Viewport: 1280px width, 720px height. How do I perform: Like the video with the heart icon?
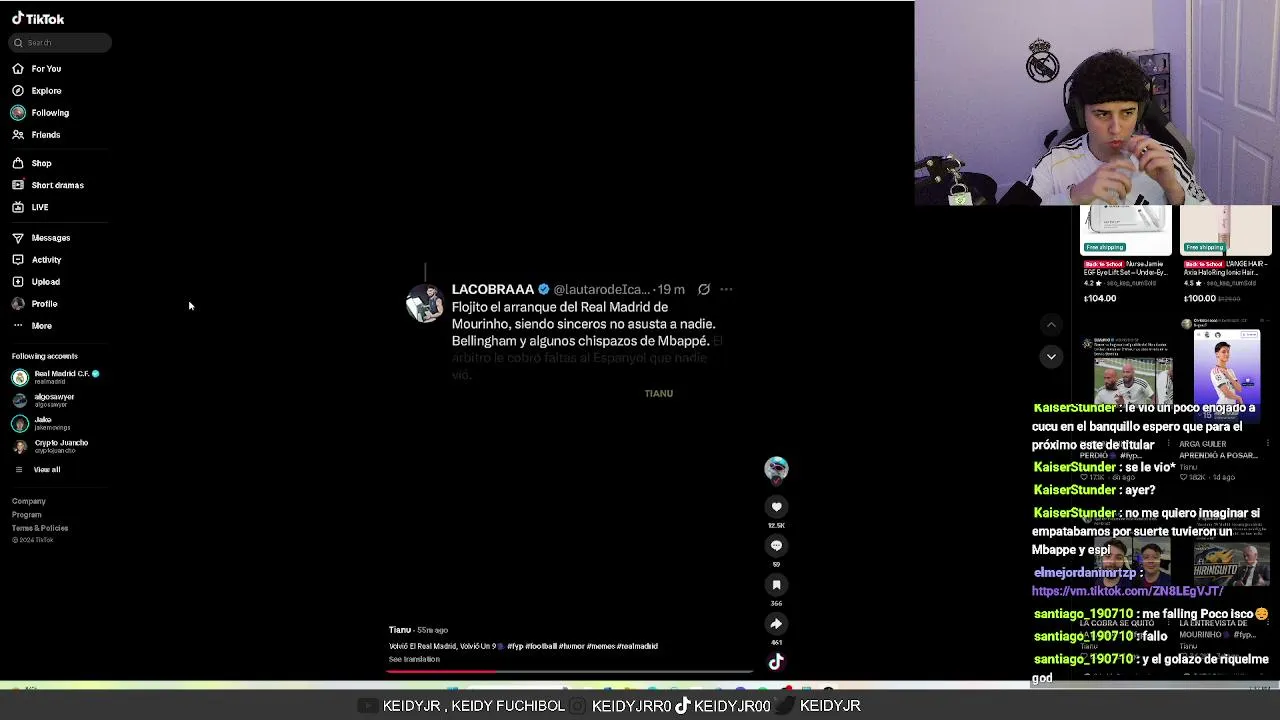coord(776,507)
